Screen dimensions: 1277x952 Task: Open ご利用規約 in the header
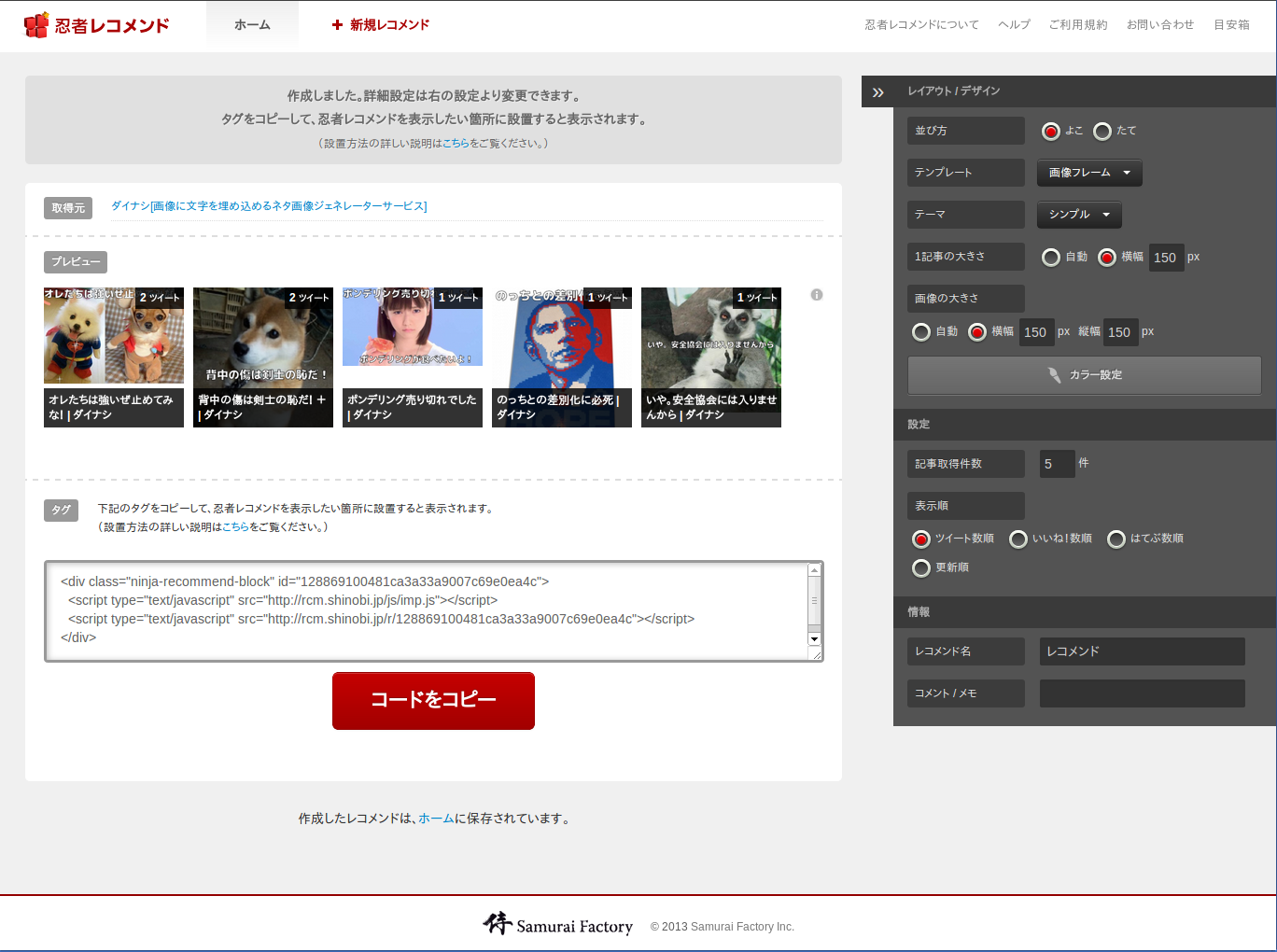click(1078, 25)
